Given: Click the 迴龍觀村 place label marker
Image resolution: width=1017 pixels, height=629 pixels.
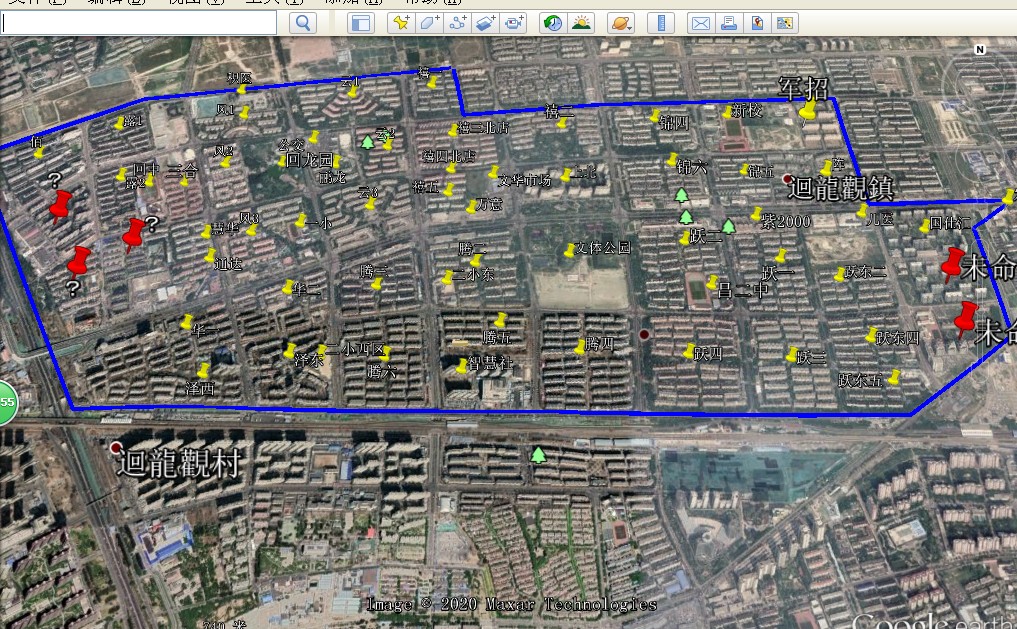Looking at the screenshot, I should pyautogui.click(x=117, y=447).
